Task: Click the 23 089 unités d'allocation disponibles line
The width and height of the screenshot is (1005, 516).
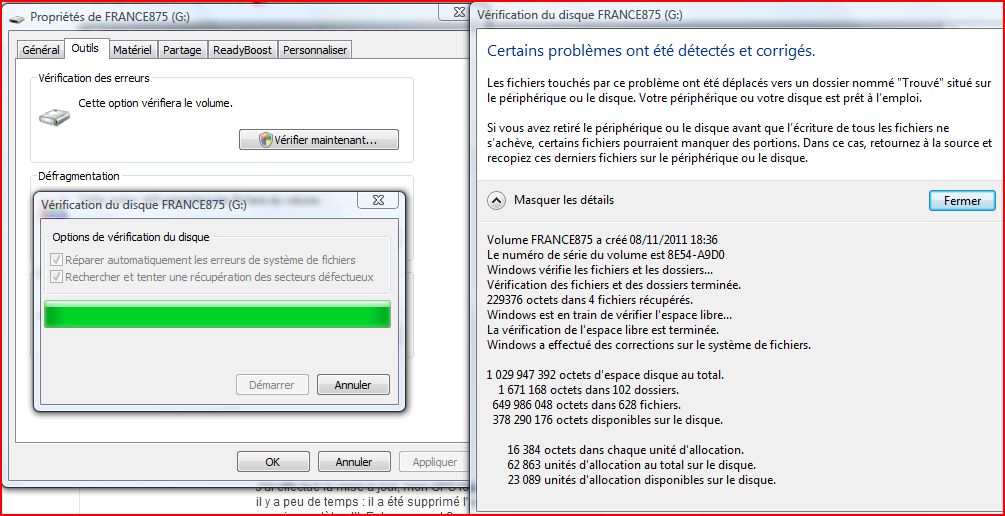Action: pos(641,479)
